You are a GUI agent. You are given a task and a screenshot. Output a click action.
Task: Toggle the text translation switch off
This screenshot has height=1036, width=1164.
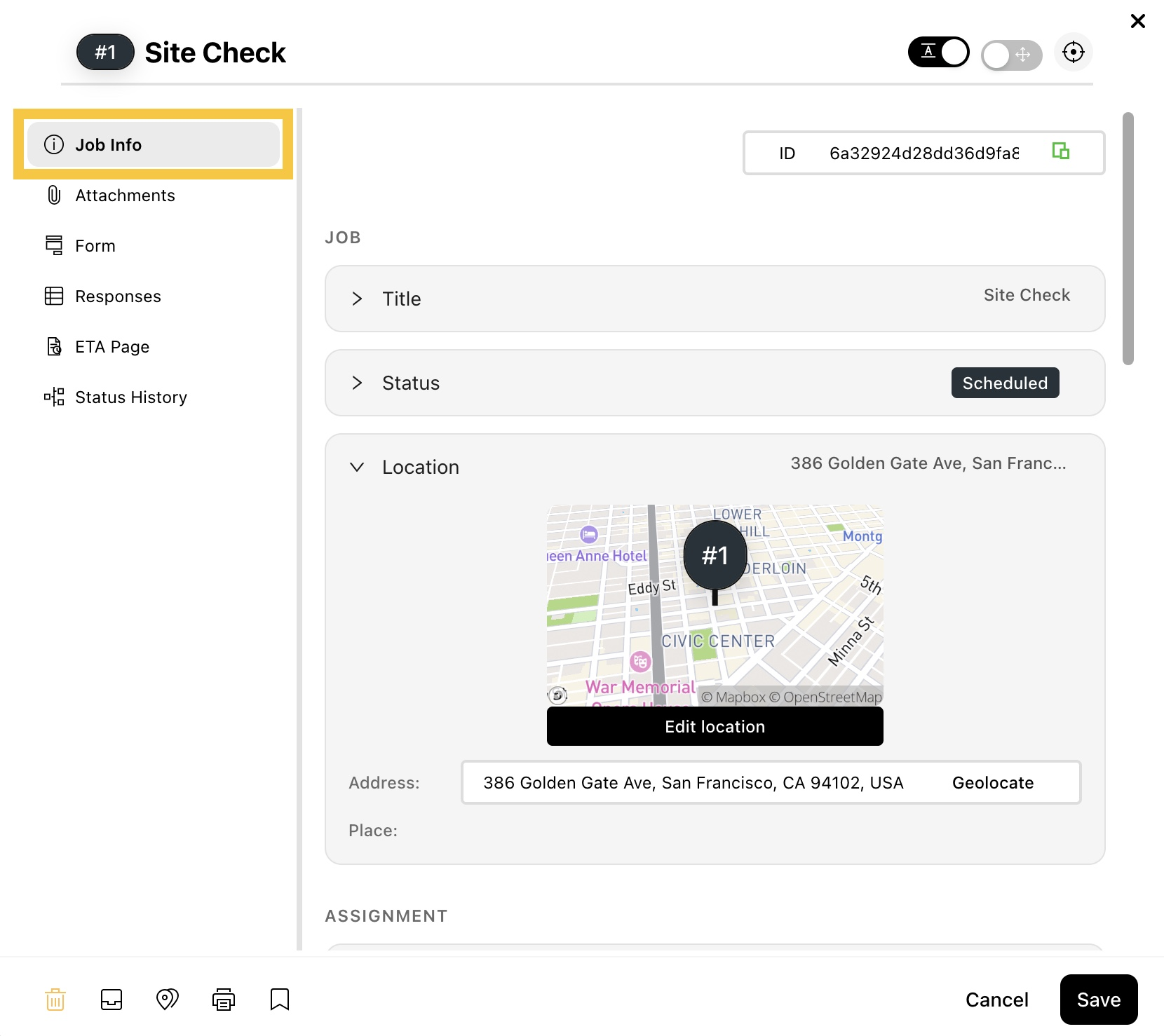(x=939, y=52)
